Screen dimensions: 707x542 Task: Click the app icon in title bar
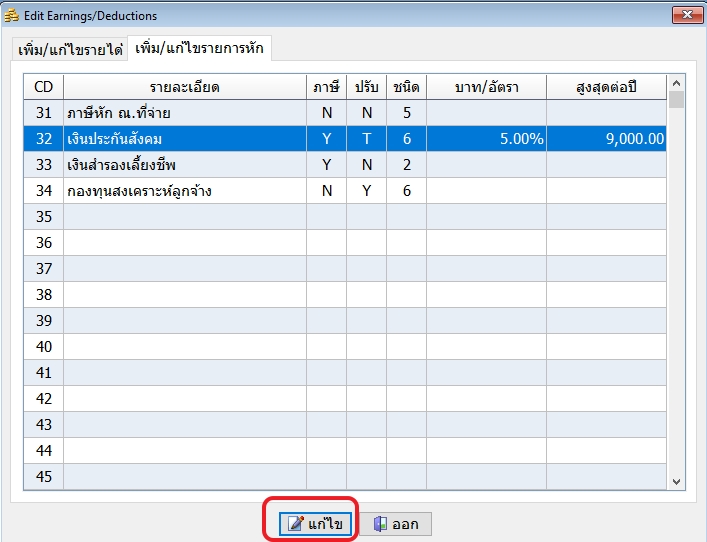(12, 16)
